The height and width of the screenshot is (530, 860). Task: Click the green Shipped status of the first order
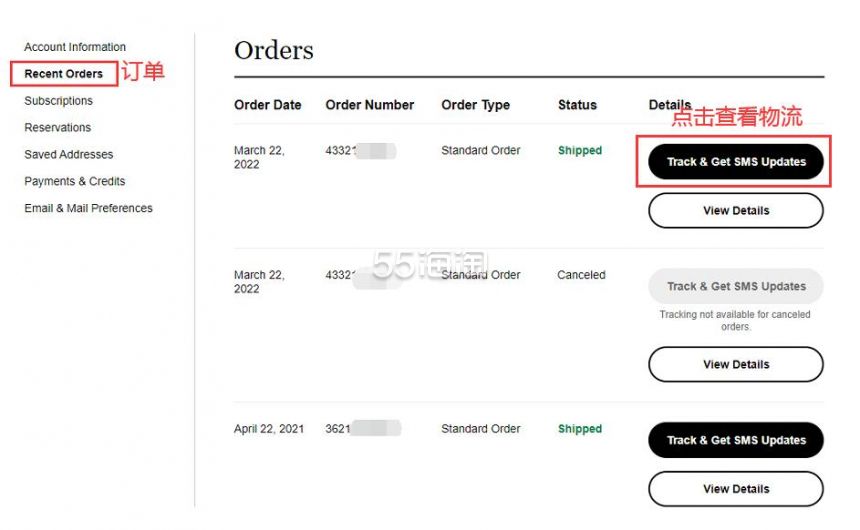point(580,150)
